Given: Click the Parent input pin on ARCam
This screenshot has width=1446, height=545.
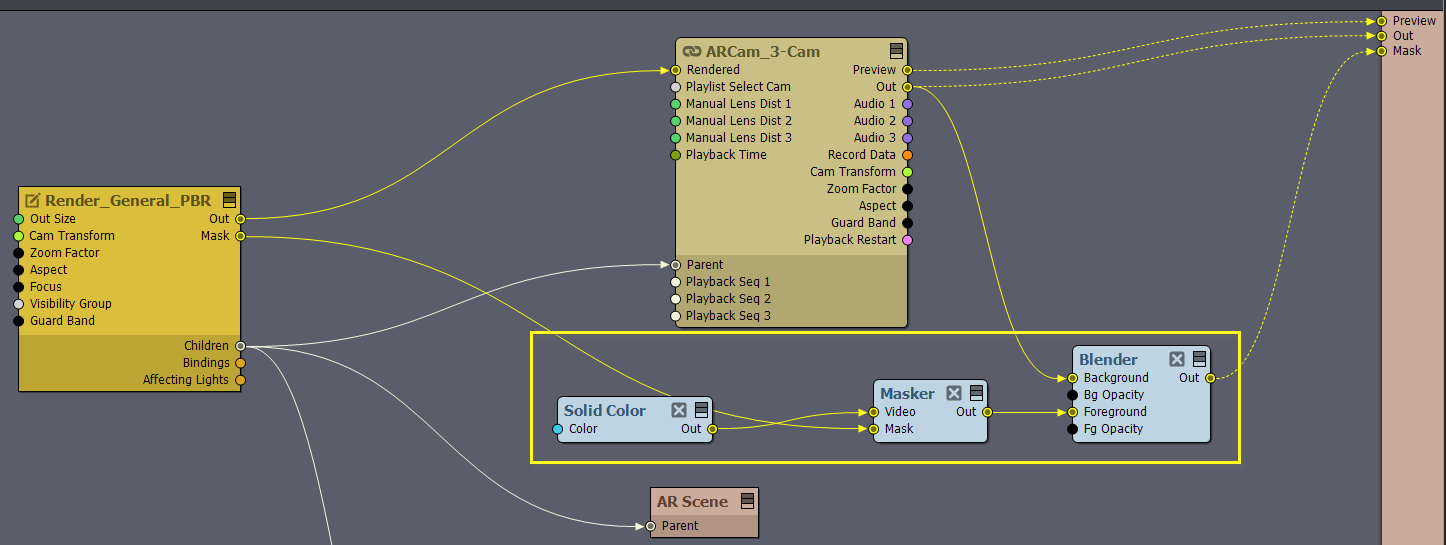Looking at the screenshot, I should pos(676,265).
